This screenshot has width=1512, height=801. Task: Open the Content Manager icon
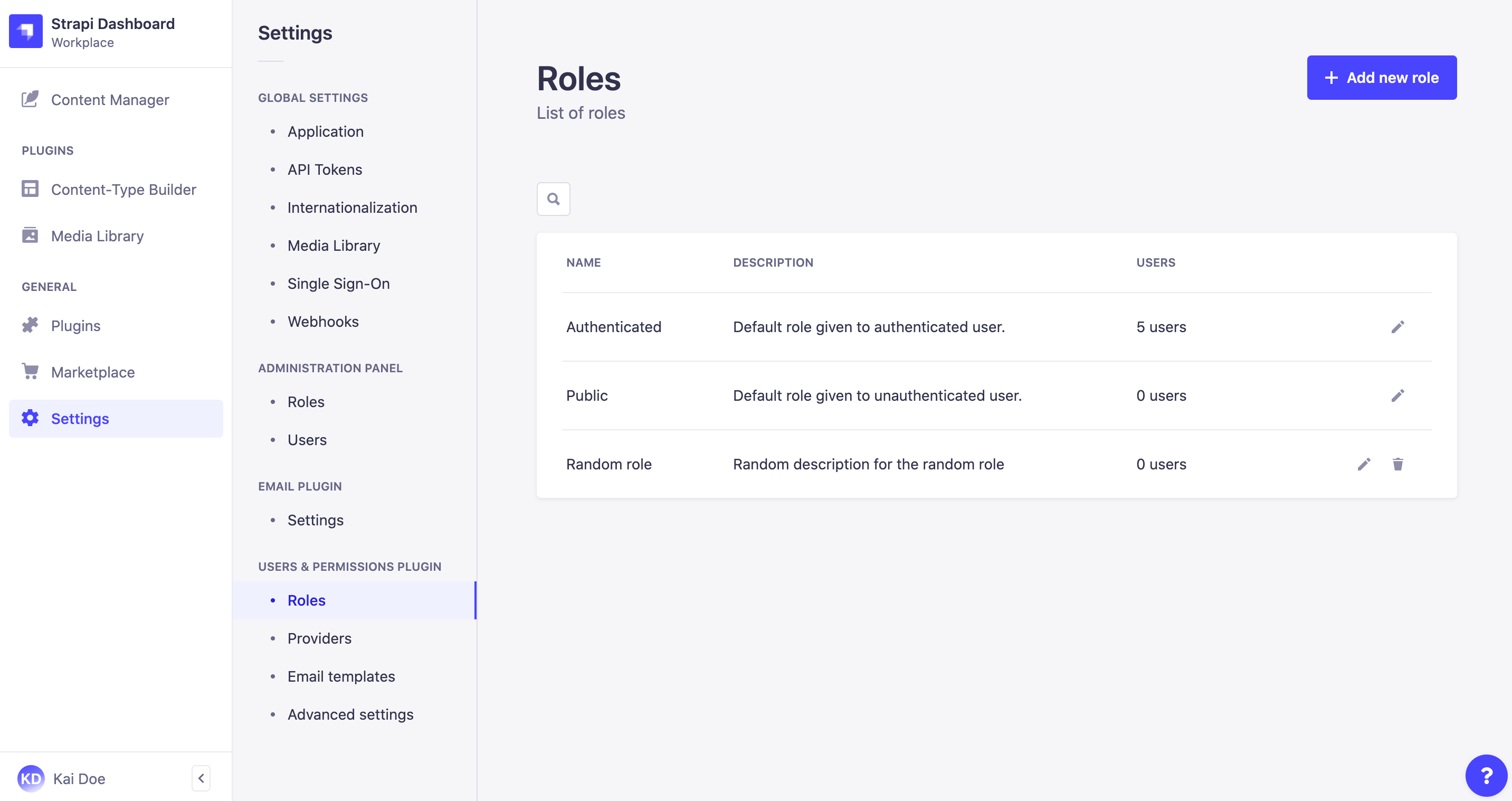pos(30,99)
